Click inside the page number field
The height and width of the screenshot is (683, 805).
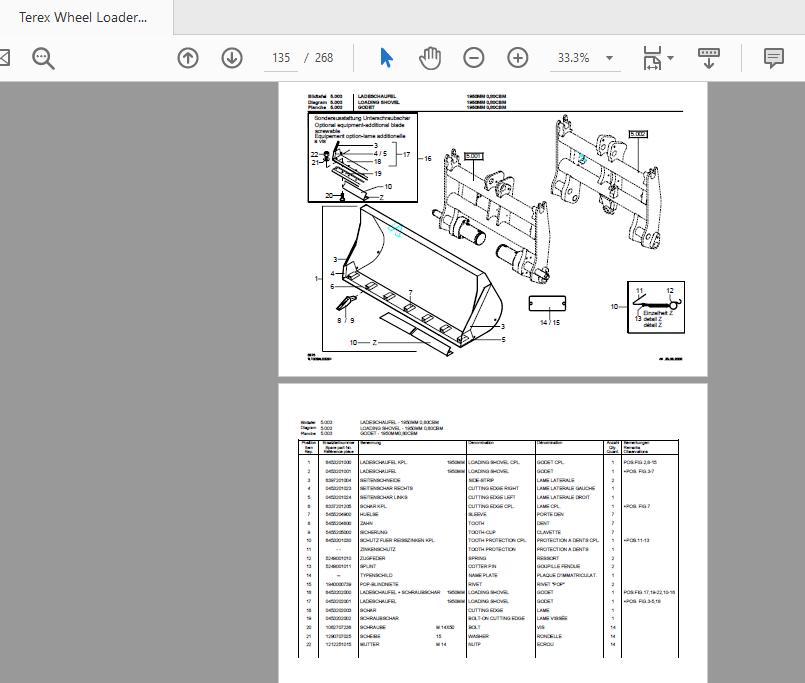point(283,58)
